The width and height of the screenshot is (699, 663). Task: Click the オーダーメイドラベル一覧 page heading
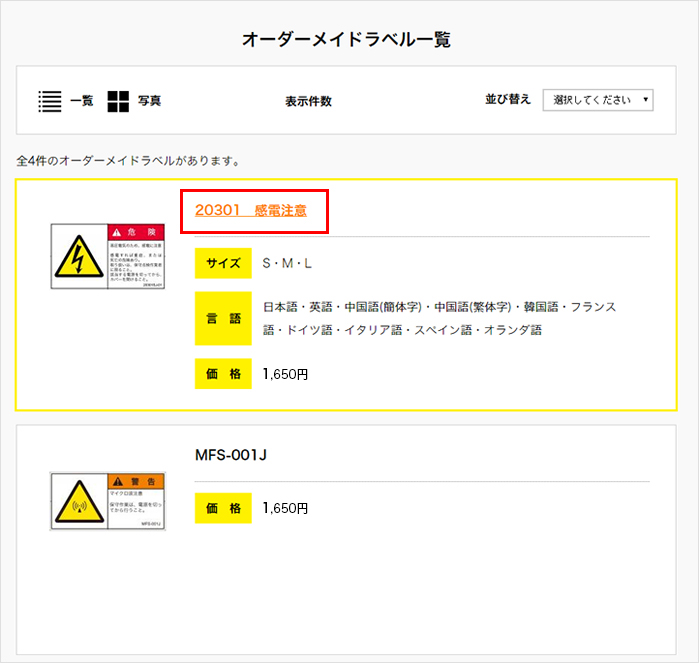346,40
